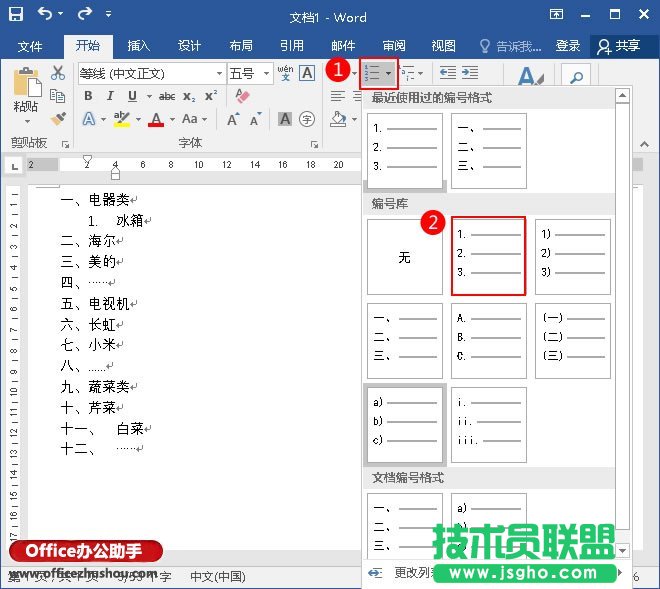The image size is (660, 589).
Task: Decrease font size with shrink font icon
Action: point(255,120)
